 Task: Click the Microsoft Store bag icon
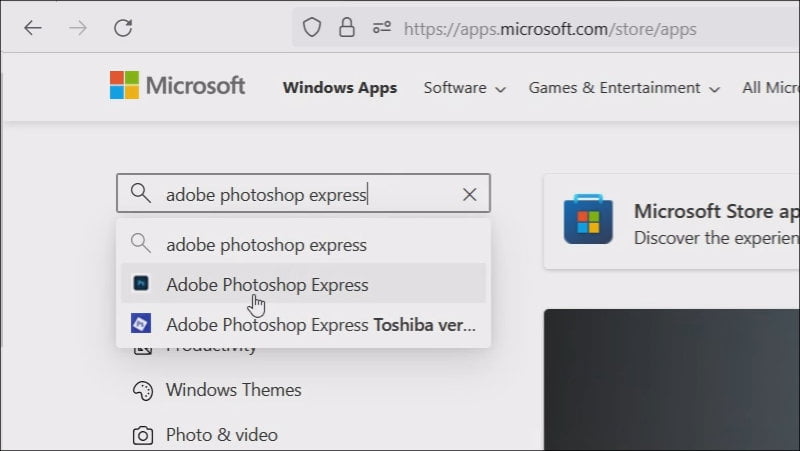click(x=588, y=219)
